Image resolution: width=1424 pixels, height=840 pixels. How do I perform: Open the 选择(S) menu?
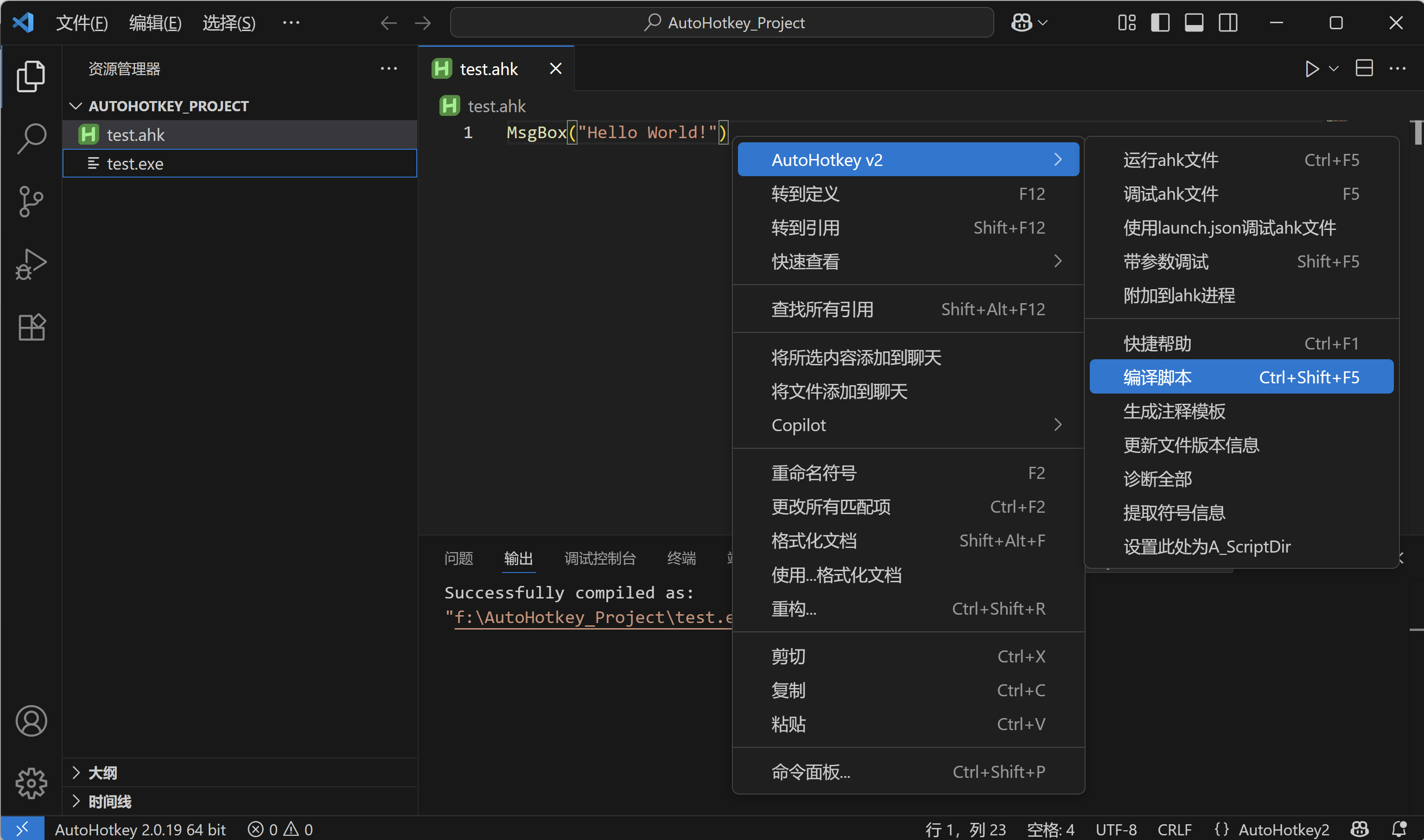point(229,23)
